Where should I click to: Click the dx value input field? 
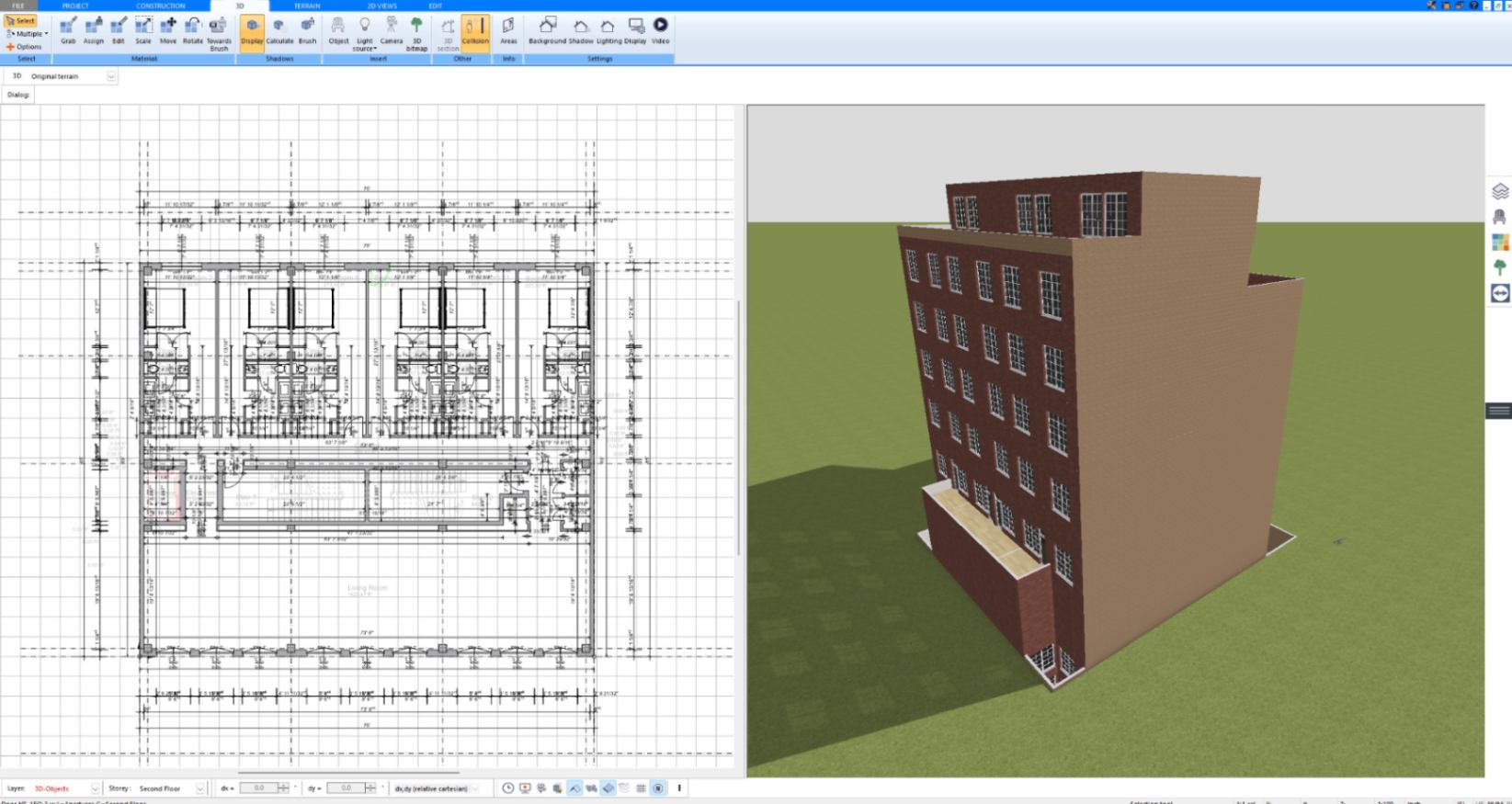pos(258,788)
